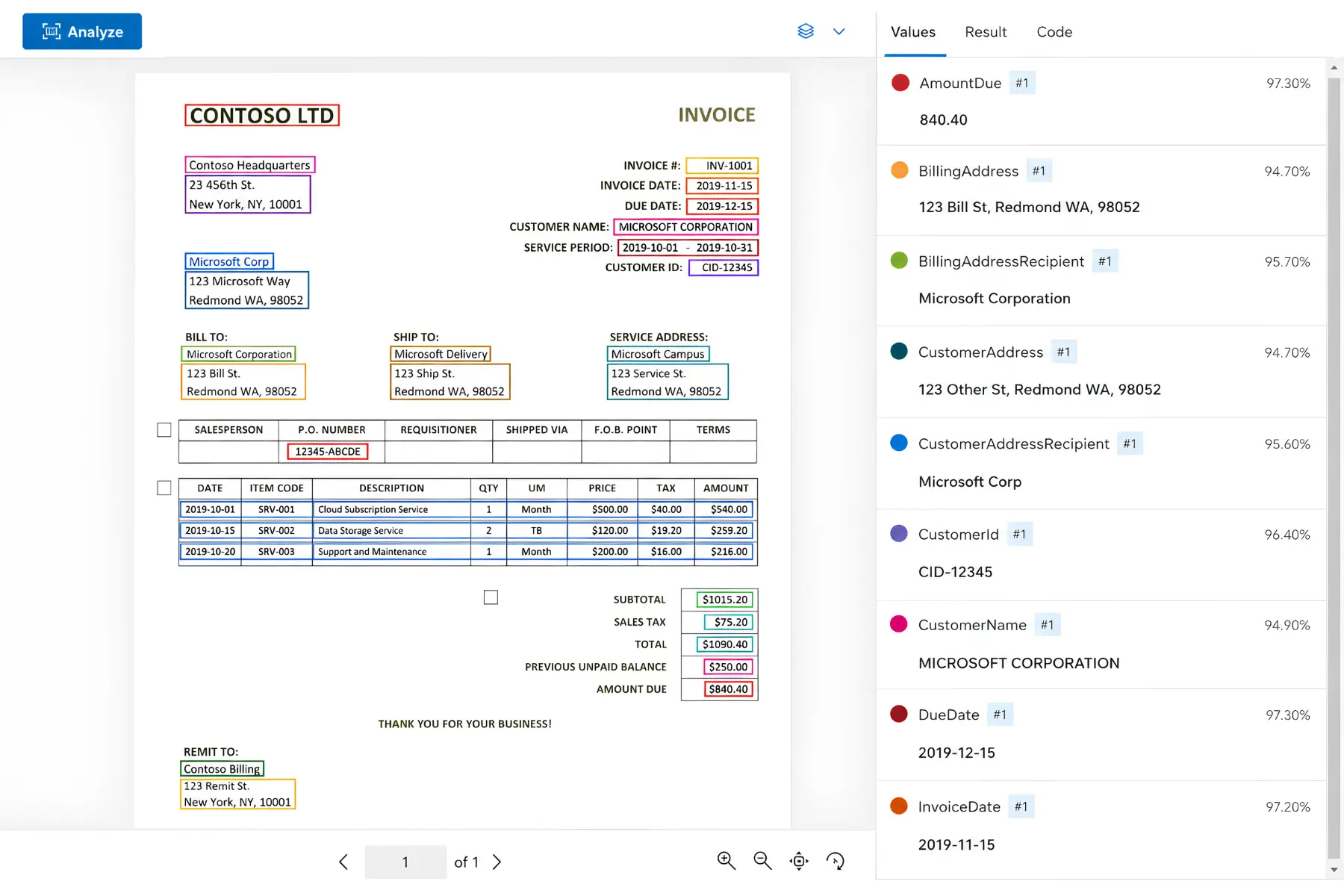Select the red AmountDue color dot
This screenshot has width=1344, height=896.
900,83
